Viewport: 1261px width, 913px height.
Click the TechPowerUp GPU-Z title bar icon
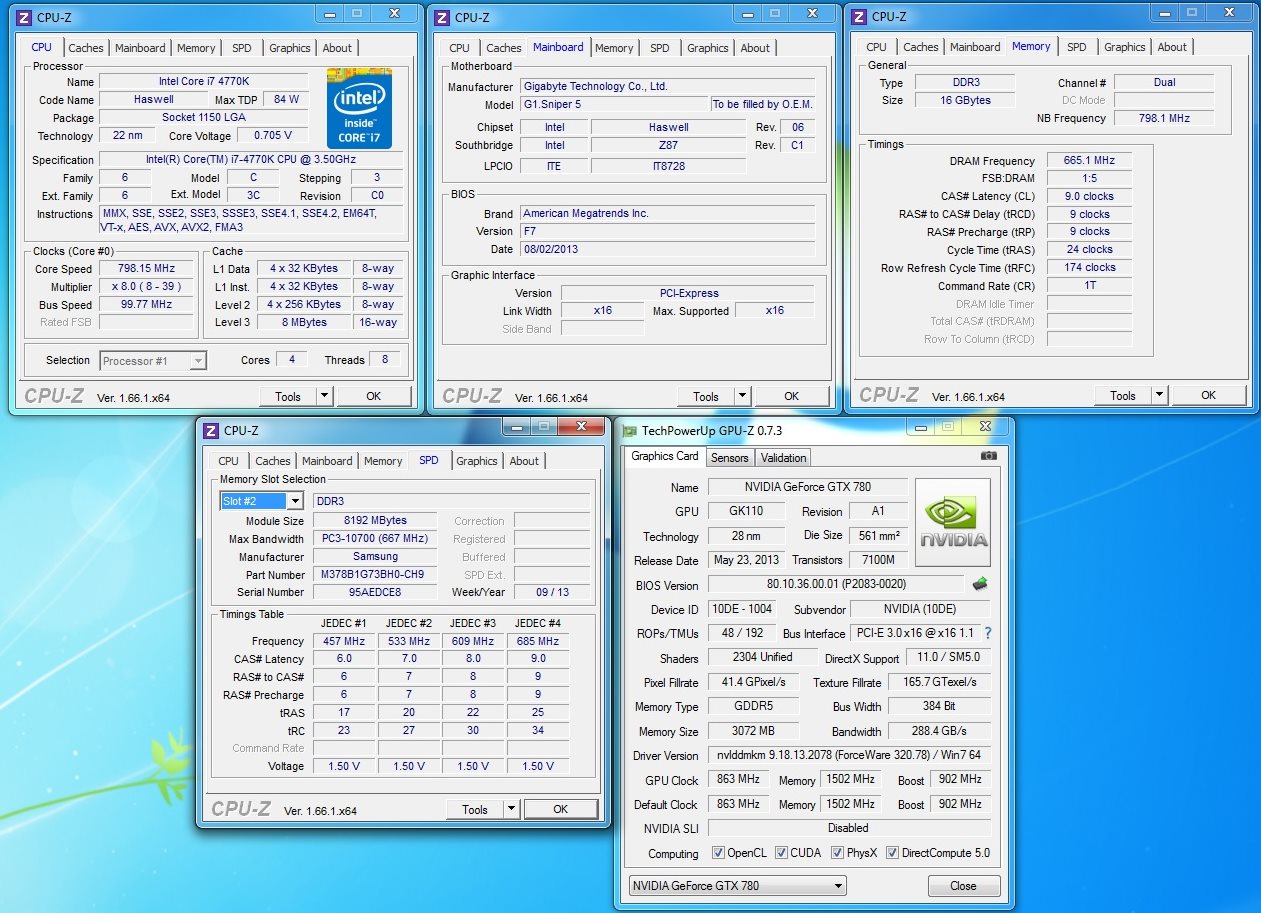click(x=629, y=431)
